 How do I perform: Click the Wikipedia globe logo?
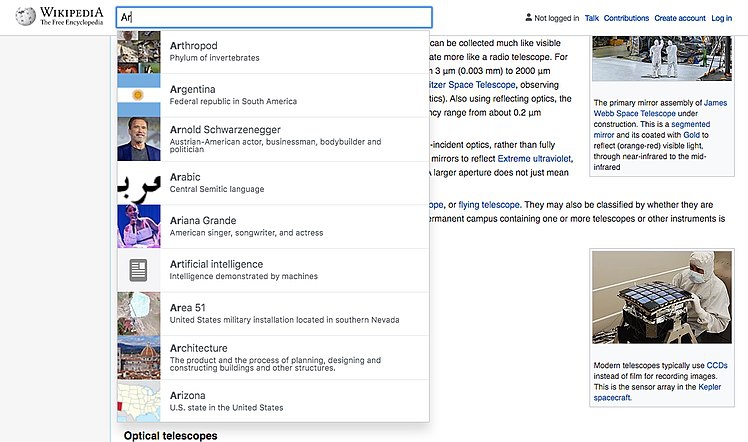click(x=24, y=17)
